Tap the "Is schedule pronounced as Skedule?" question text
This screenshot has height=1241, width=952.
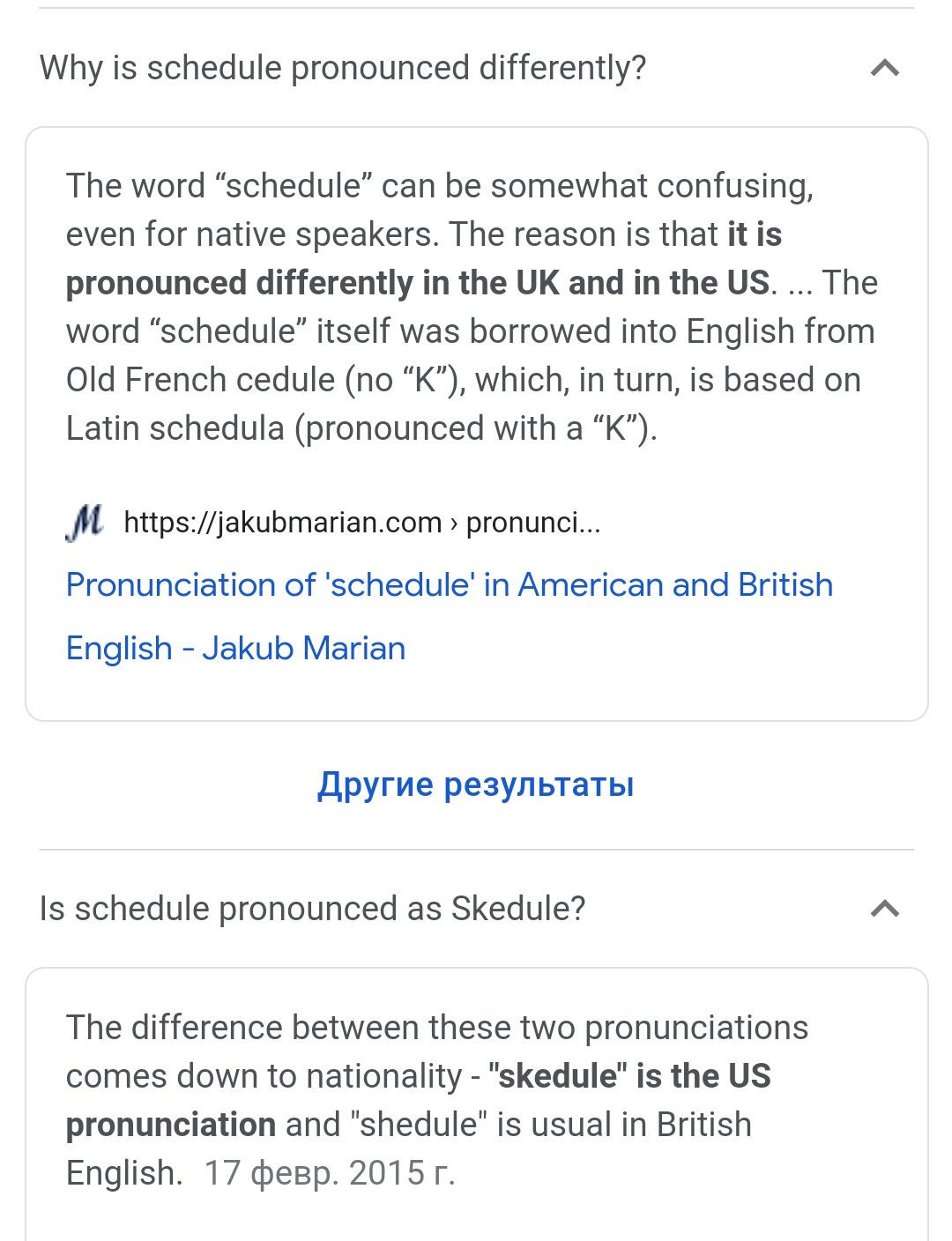[312, 909]
